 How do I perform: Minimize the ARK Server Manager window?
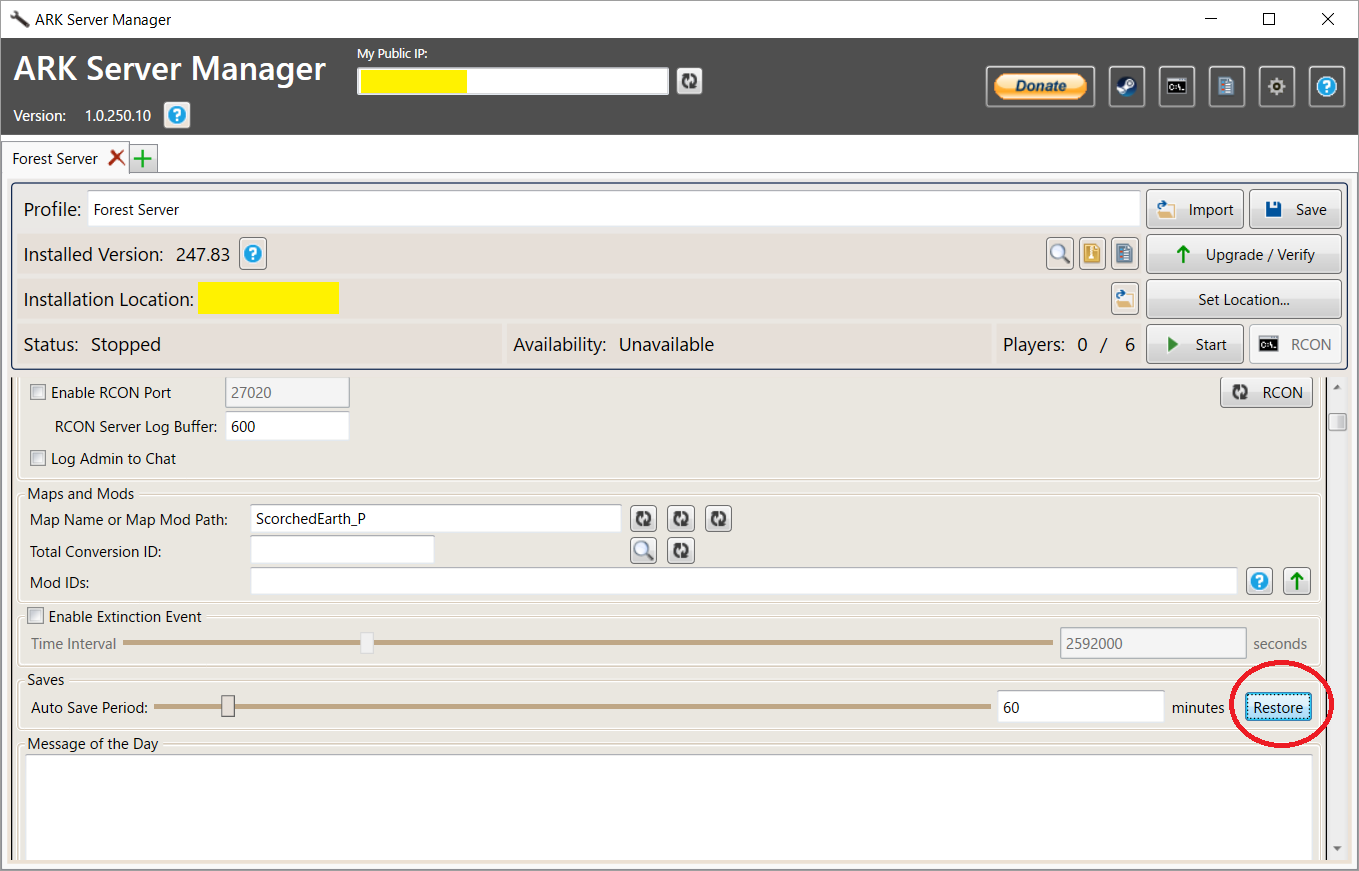tap(1209, 19)
